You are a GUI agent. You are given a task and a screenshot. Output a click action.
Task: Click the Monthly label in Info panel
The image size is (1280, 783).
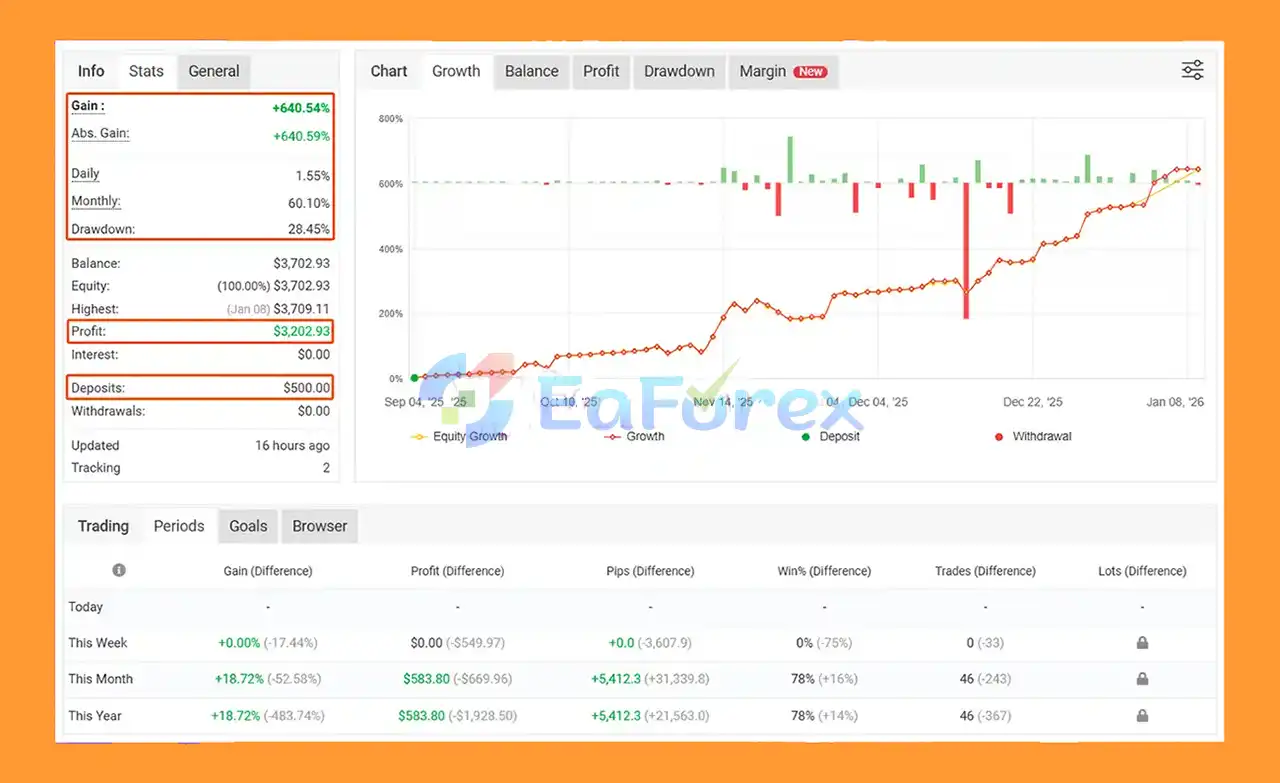tap(96, 201)
